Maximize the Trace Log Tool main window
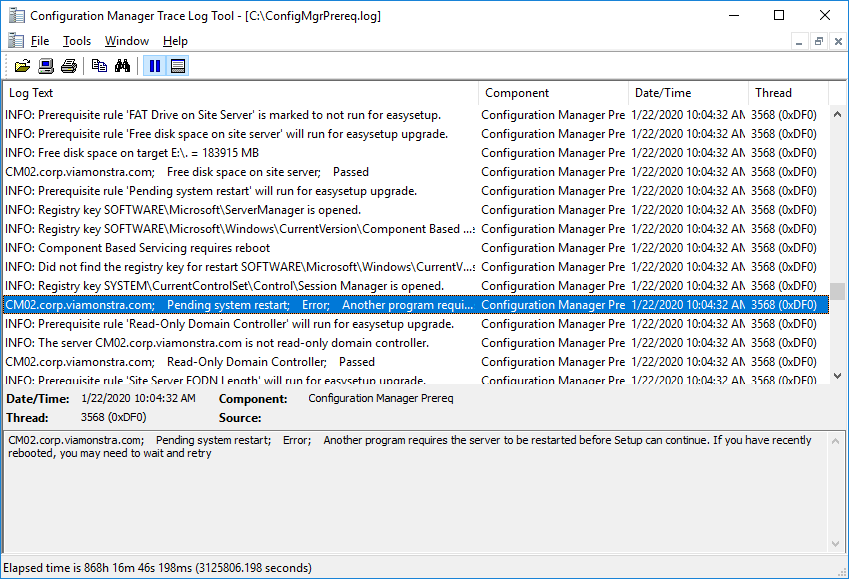The width and height of the screenshot is (849, 579). point(779,15)
